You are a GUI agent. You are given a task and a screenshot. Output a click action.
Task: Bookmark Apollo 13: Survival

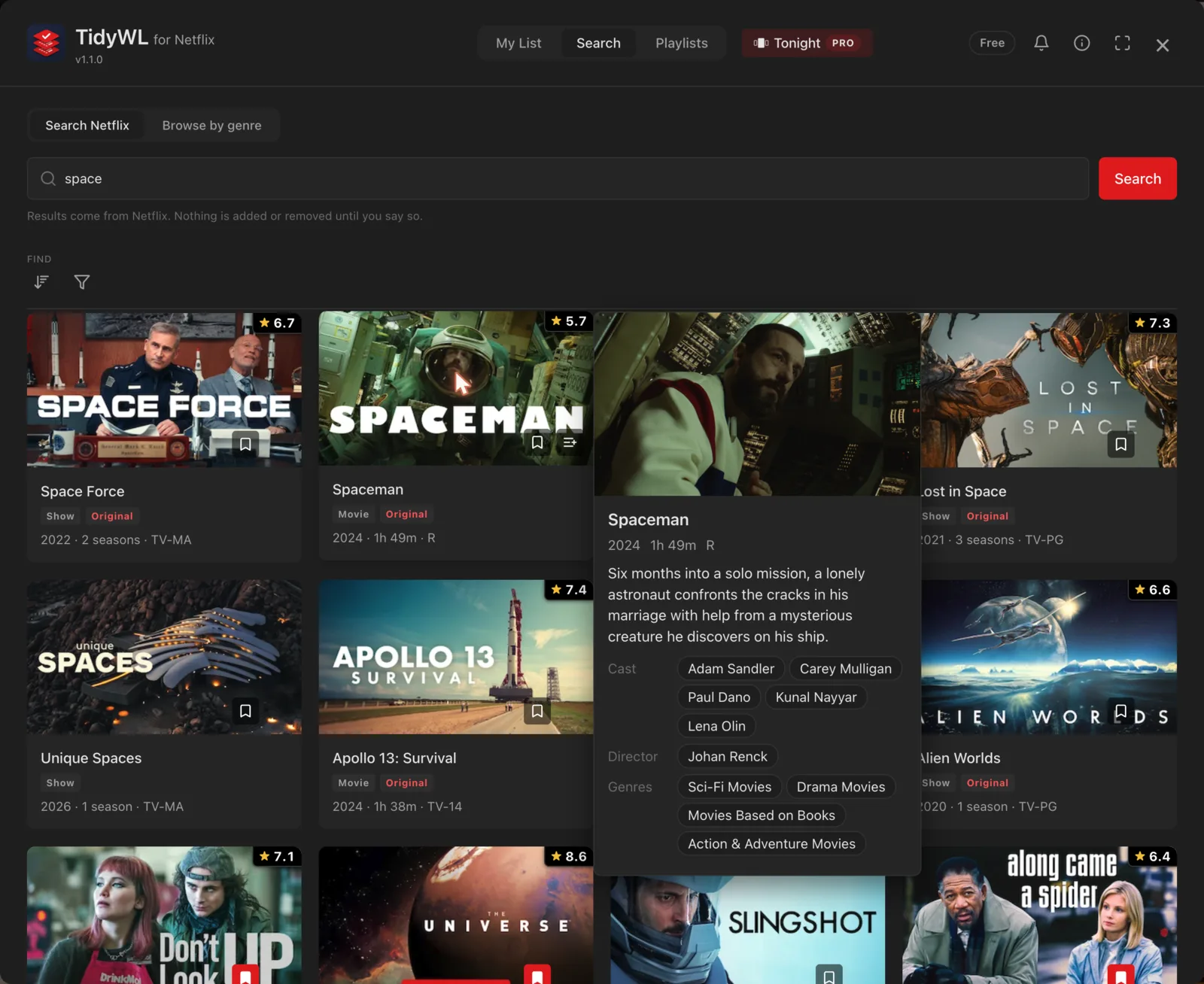pos(537,711)
